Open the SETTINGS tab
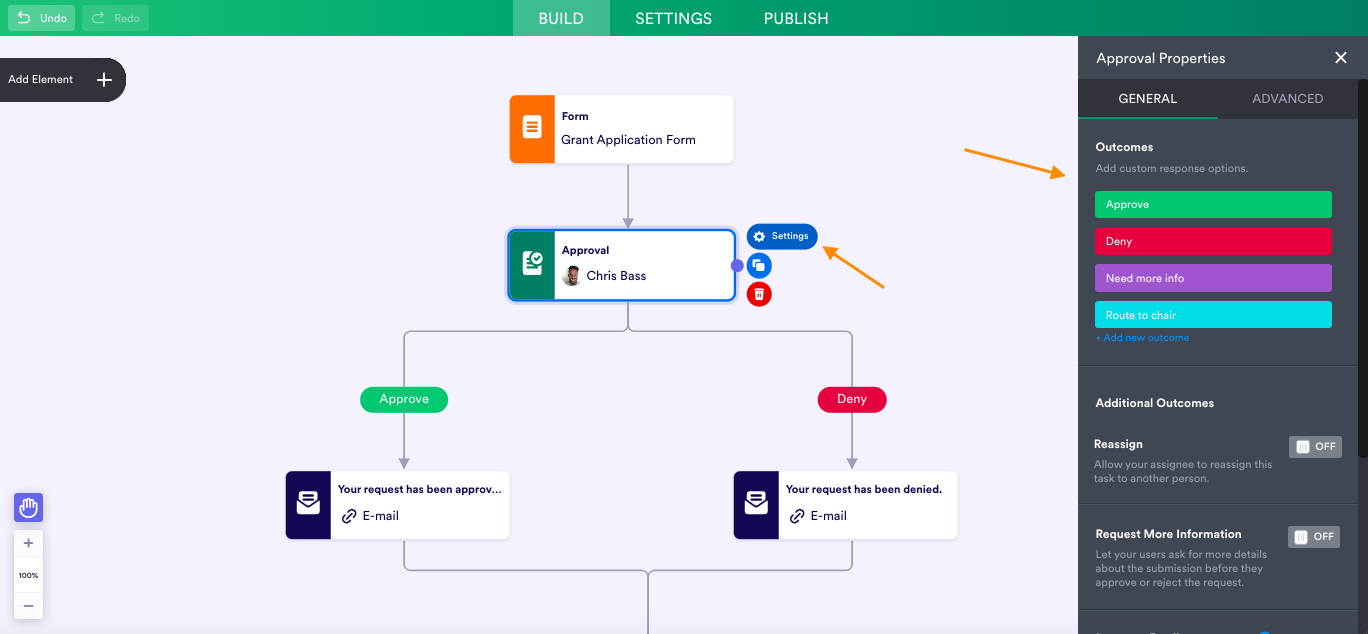 point(674,18)
